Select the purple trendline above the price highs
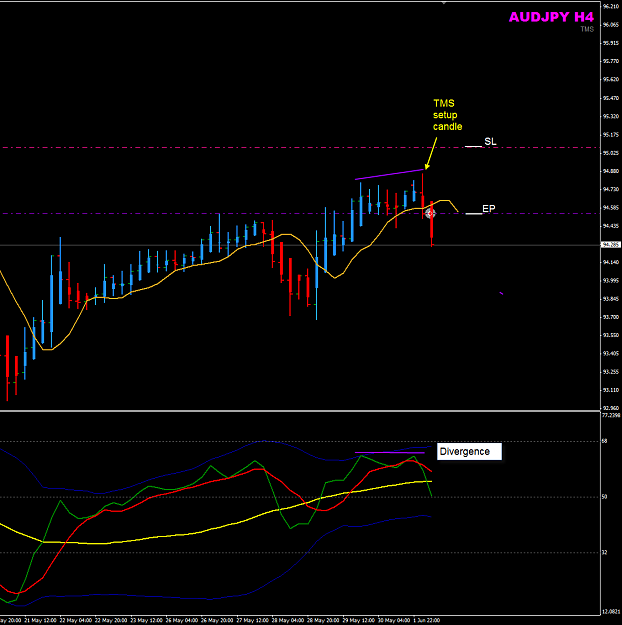This screenshot has width=622, height=625. (389, 175)
